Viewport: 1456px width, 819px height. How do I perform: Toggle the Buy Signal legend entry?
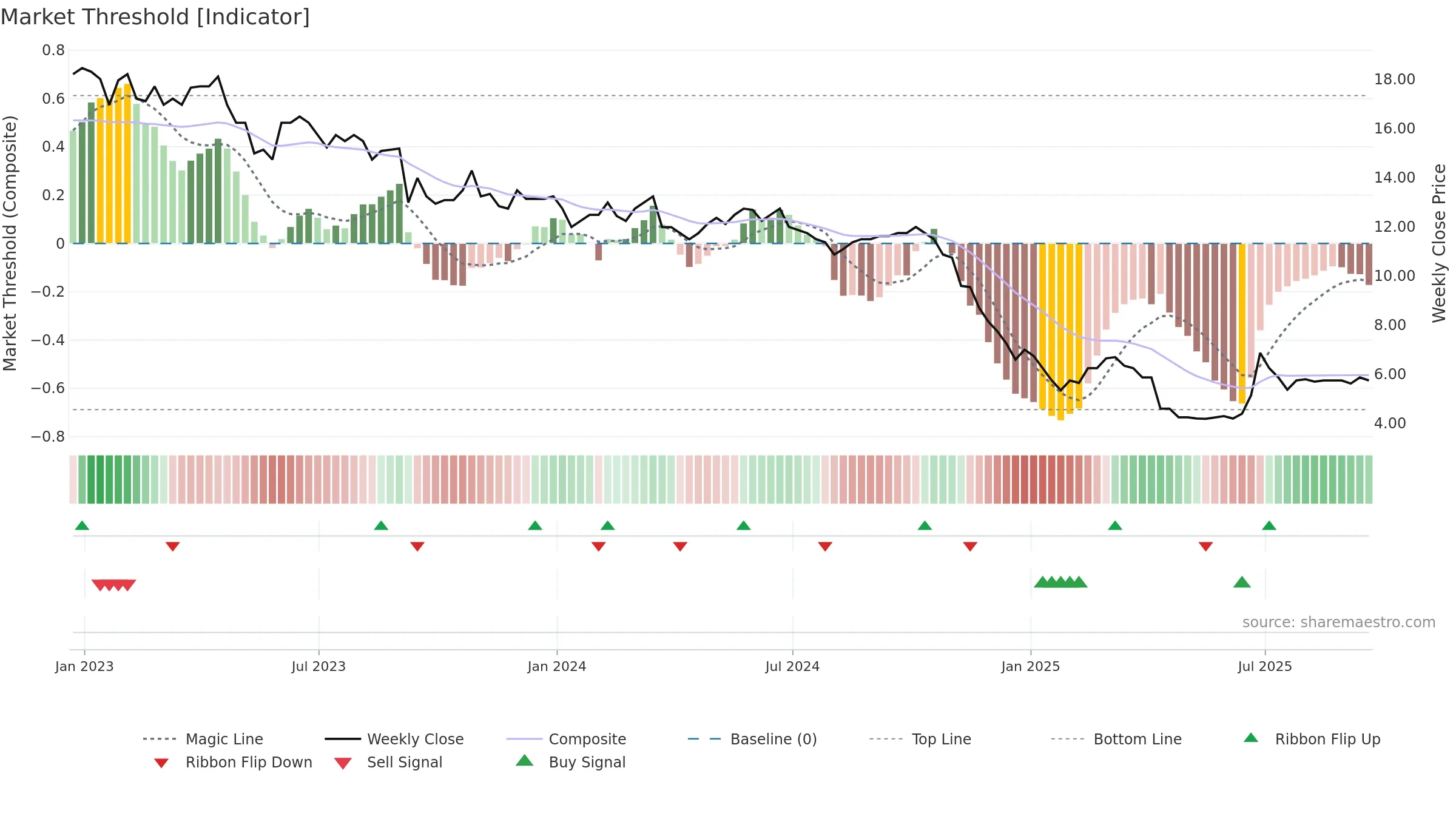click(570, 762)
